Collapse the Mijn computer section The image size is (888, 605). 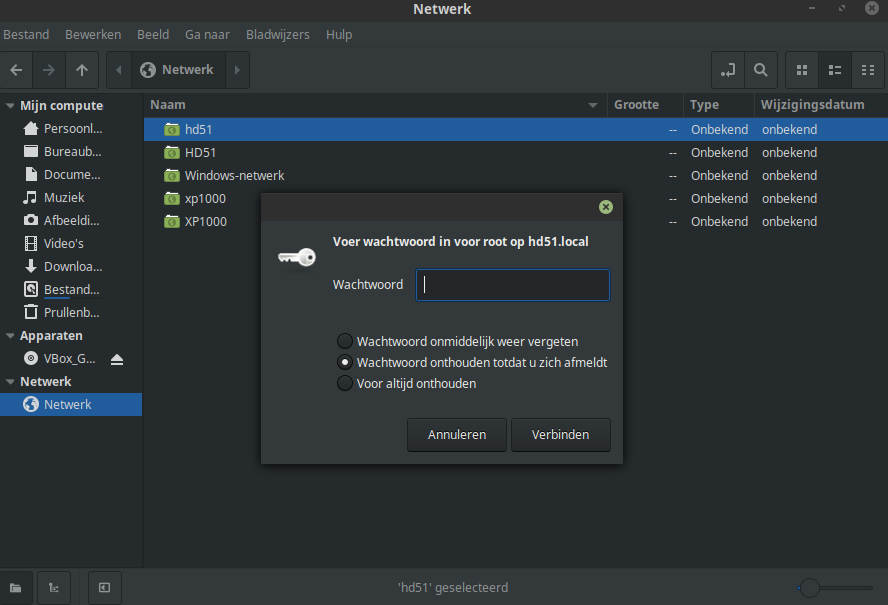tap(10, 106)
